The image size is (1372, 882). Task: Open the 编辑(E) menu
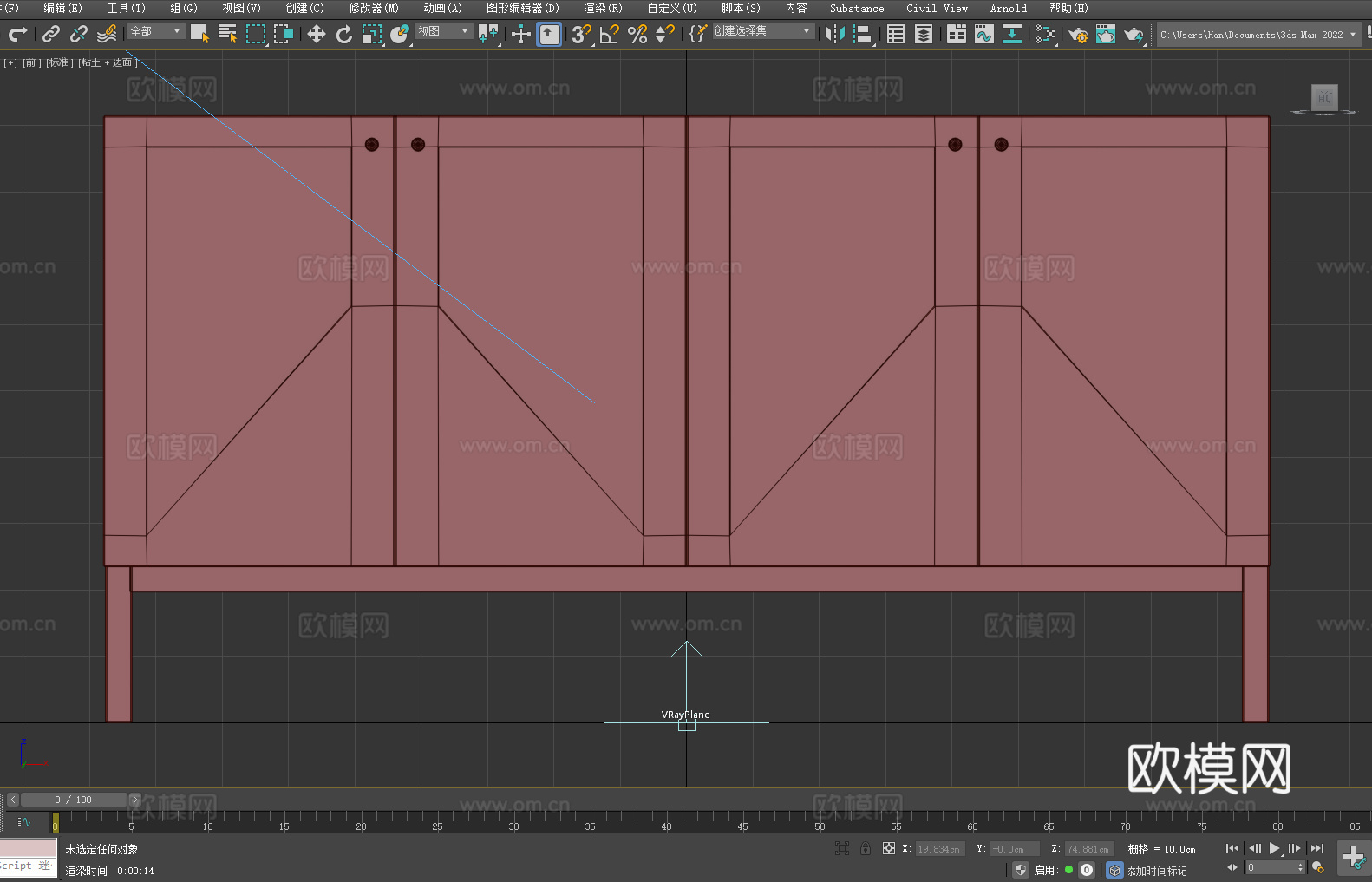pos(62,8)
